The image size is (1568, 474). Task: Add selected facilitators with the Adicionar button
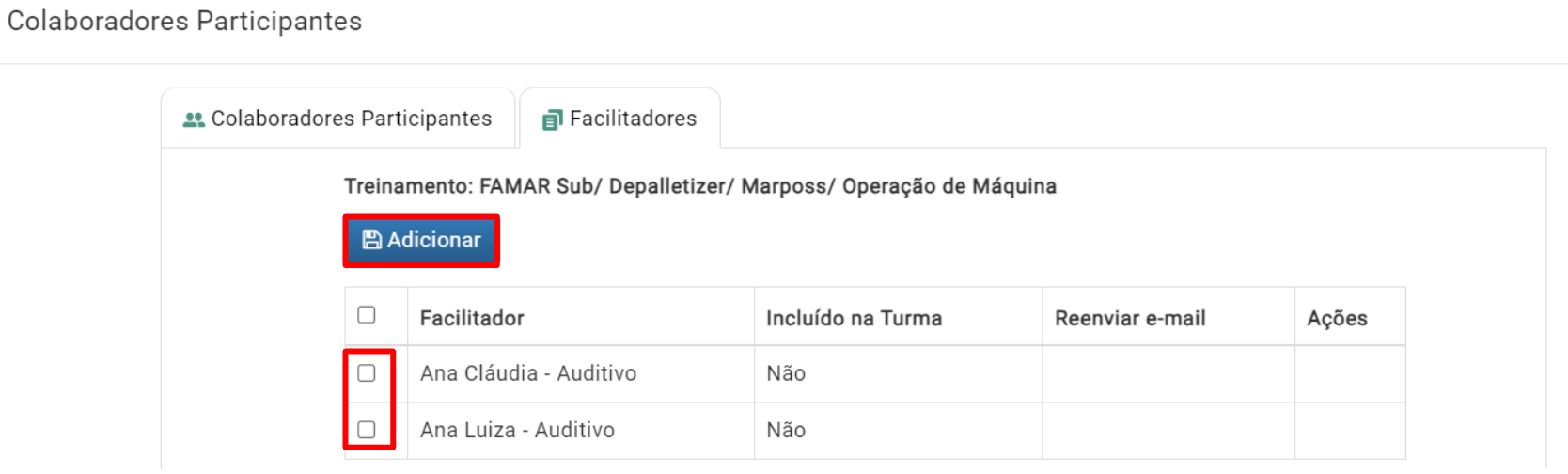pyautogui.click(x=421, y=241)
